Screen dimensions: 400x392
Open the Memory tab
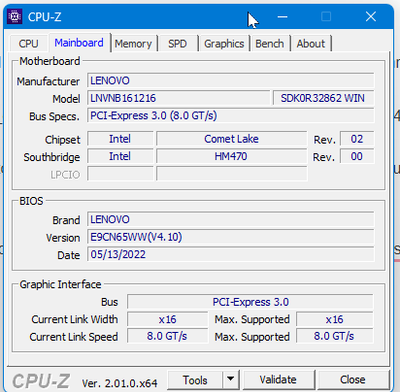pos(133,44)
